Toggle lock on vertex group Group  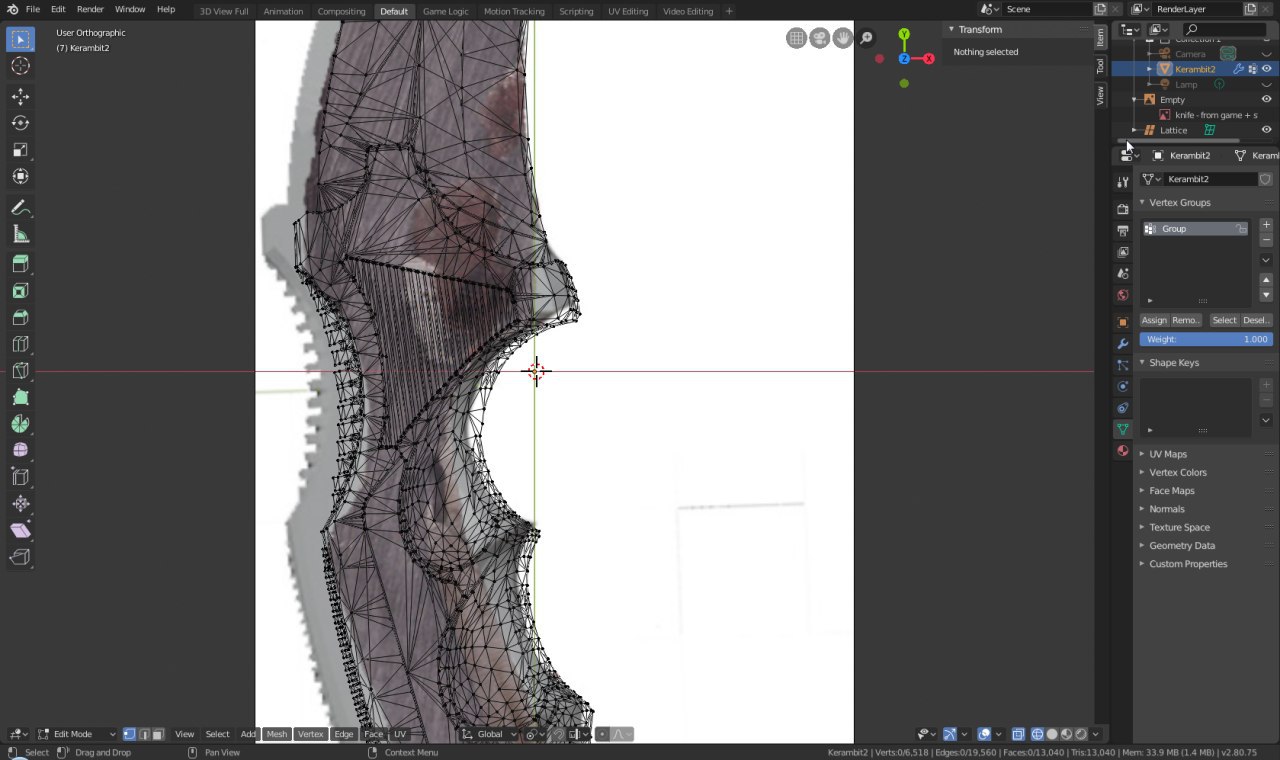tap(1241, 229)
